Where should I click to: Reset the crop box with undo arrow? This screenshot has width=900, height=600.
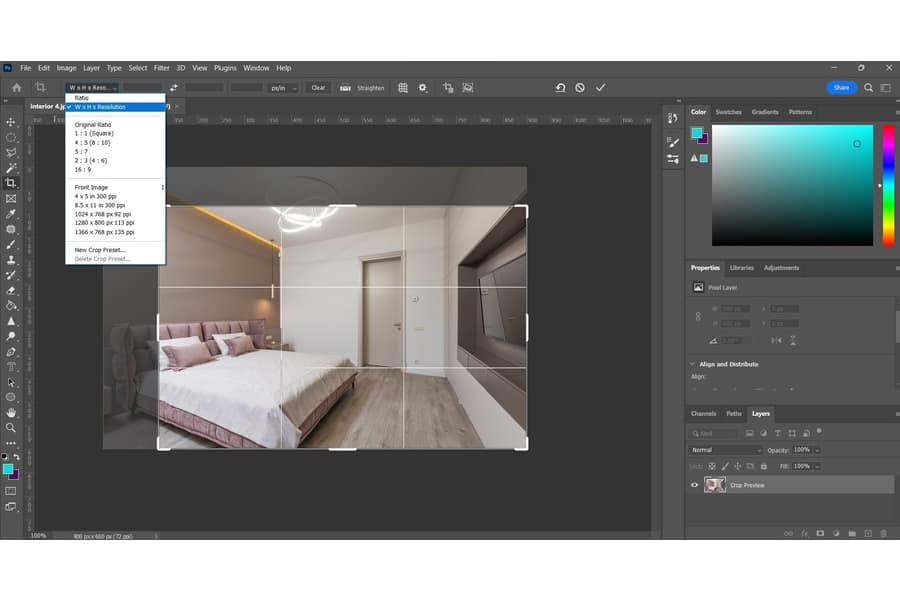point(560,88)
